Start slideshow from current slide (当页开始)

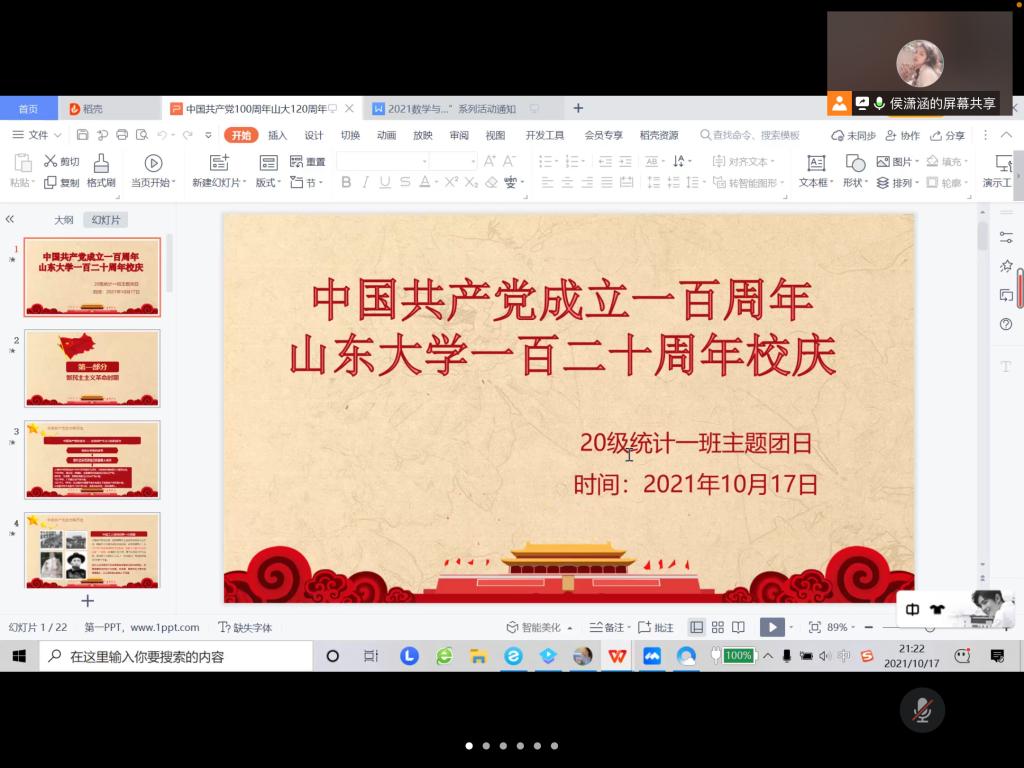point(153,163)
